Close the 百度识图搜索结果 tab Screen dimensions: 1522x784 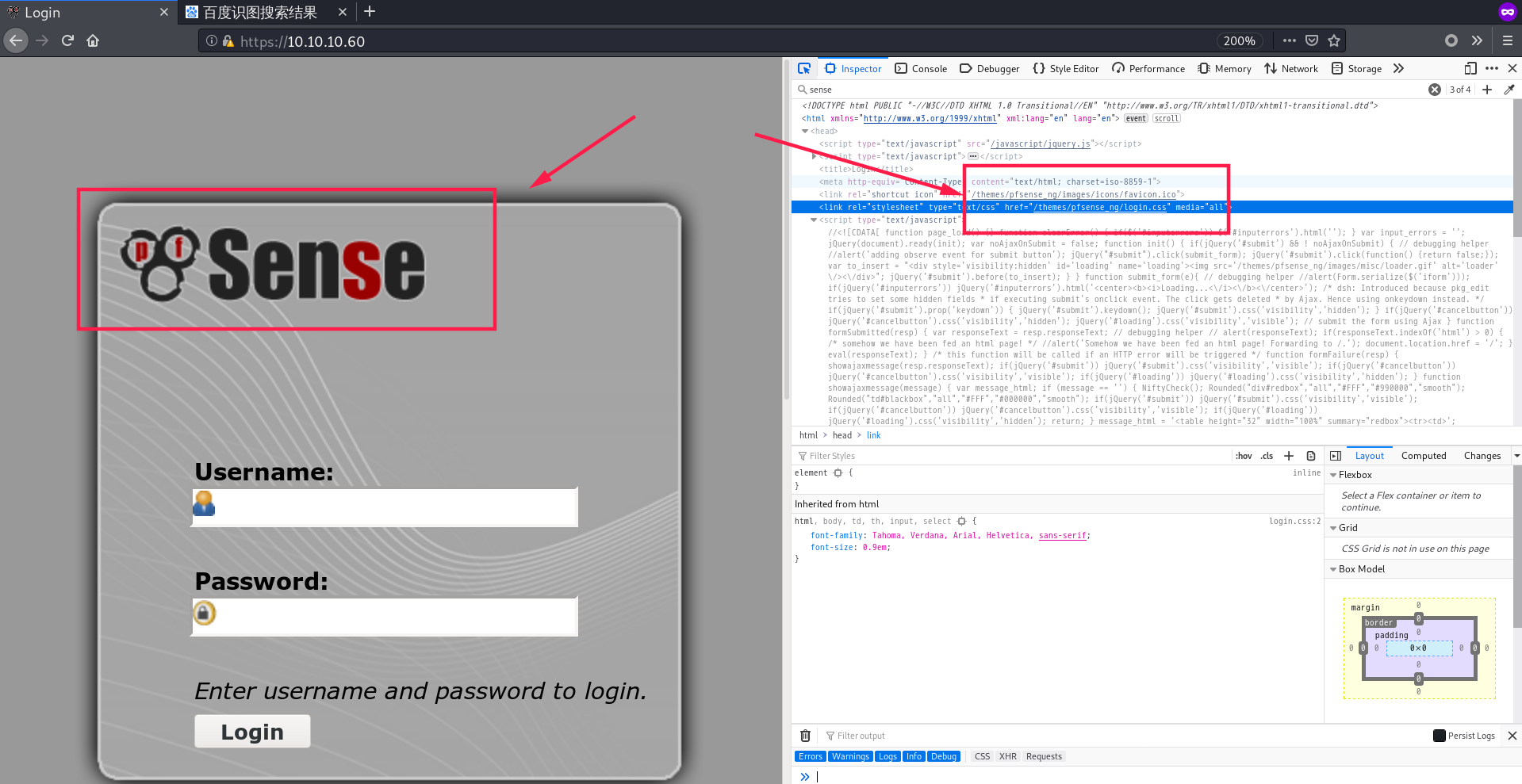(343, 12)
